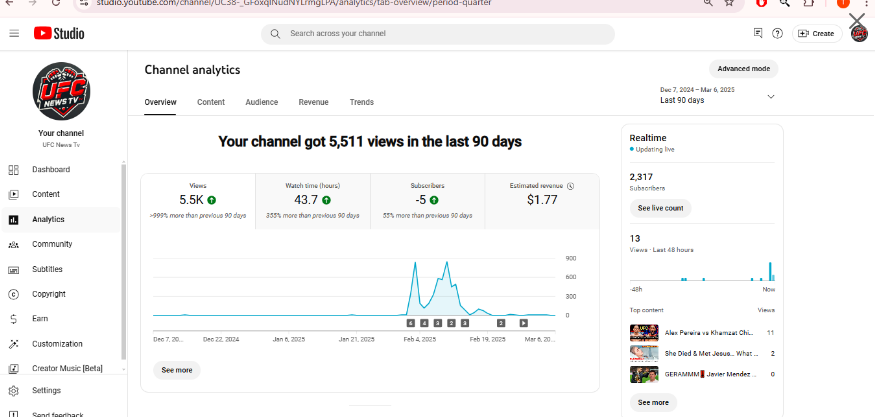Open the feedback notes icon in header
The image size is (875, 417).
[x=758, y=33]
